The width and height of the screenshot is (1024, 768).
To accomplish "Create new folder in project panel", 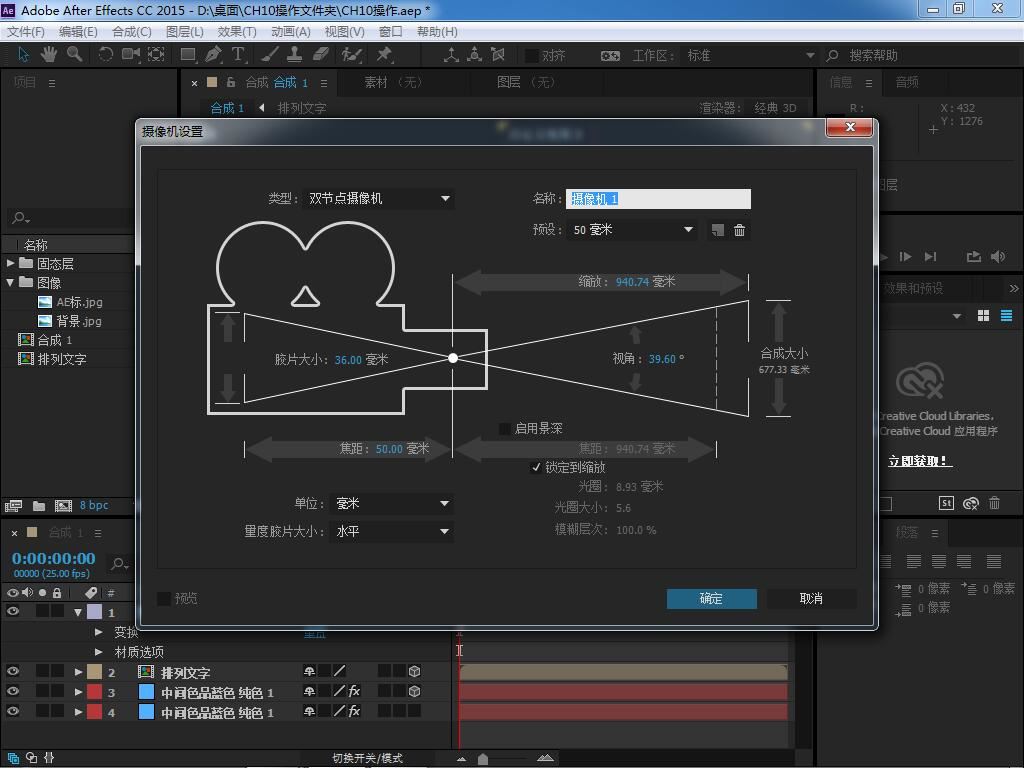I will tap(39, 505).
